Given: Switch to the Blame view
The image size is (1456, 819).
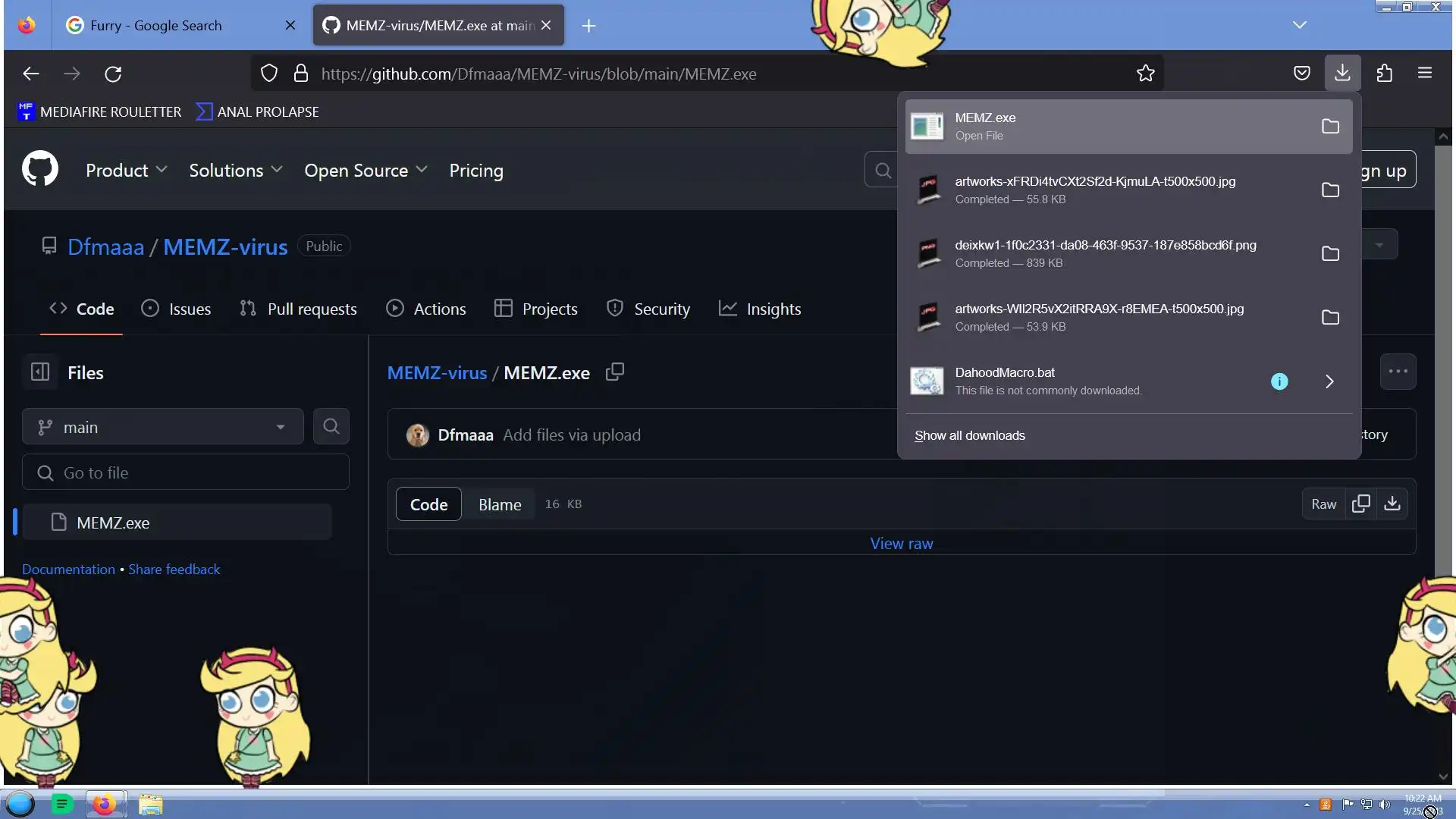Looking at the screenshot, I should click(x=500, y=504).
